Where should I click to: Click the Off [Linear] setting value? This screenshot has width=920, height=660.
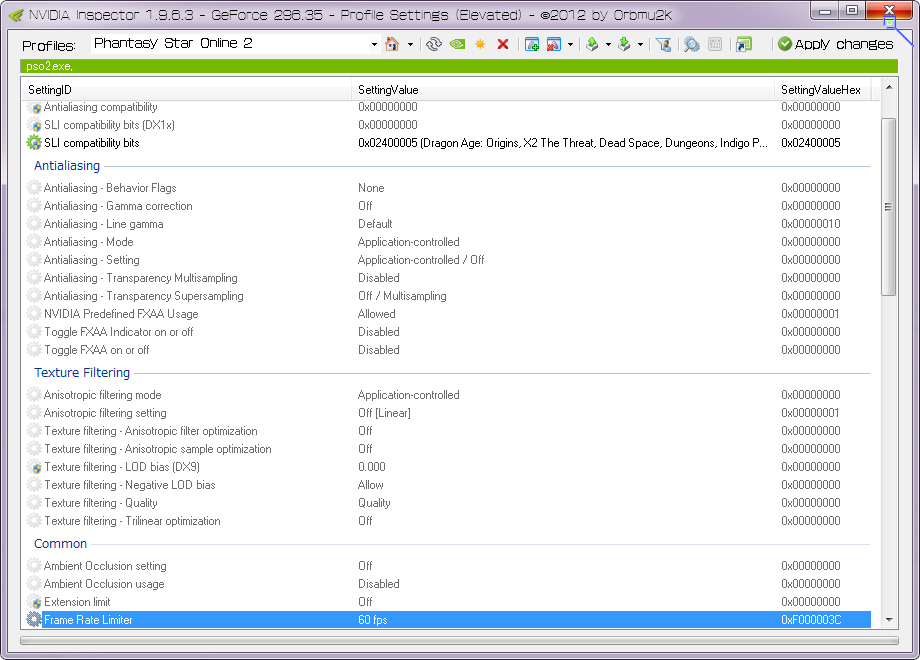[x=384, y=413]
